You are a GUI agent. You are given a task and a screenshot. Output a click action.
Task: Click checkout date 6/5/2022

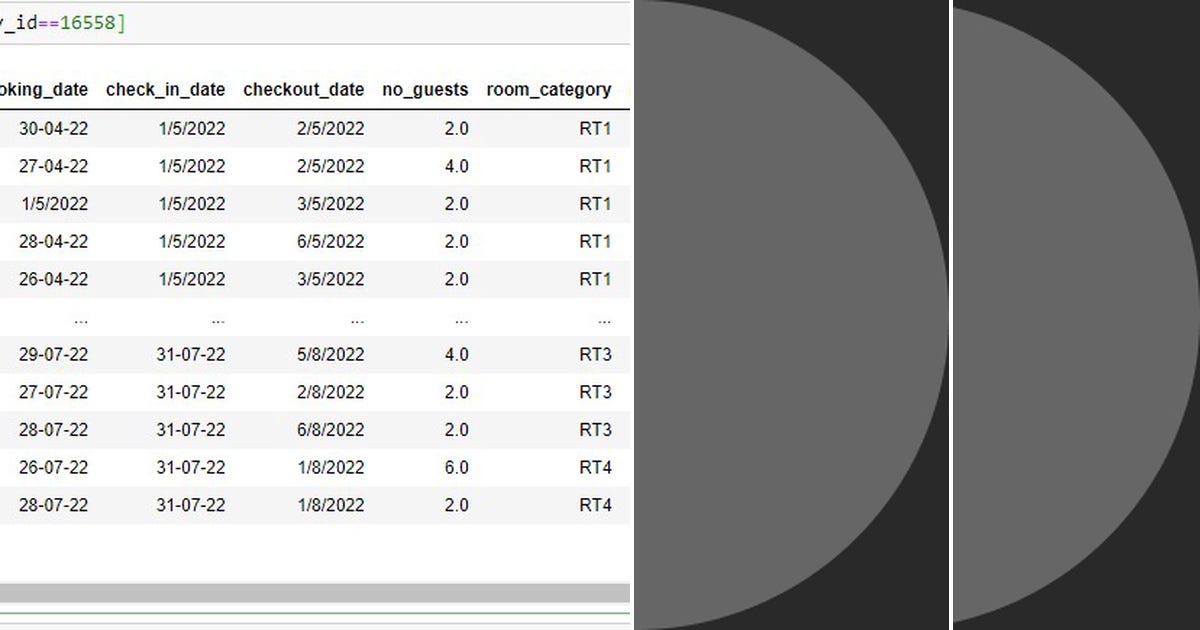pyautogui.click(x=331, y=241)
